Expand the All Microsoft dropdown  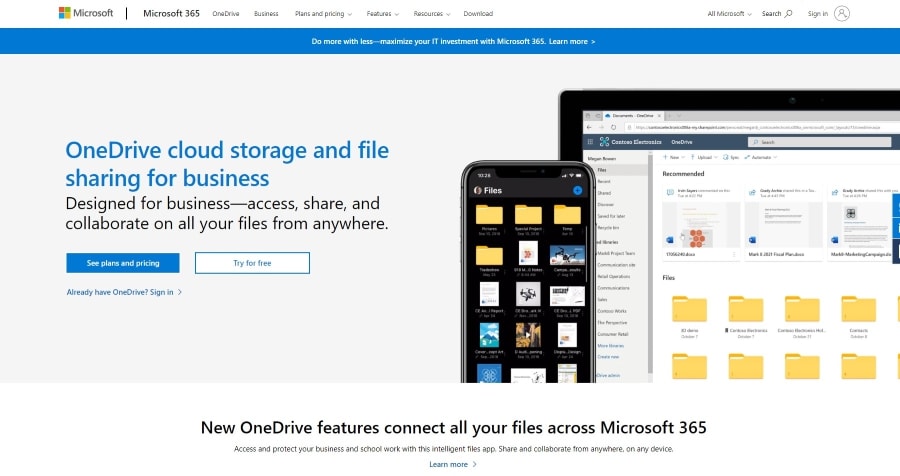pyautogui.click(x=729, y=13)
